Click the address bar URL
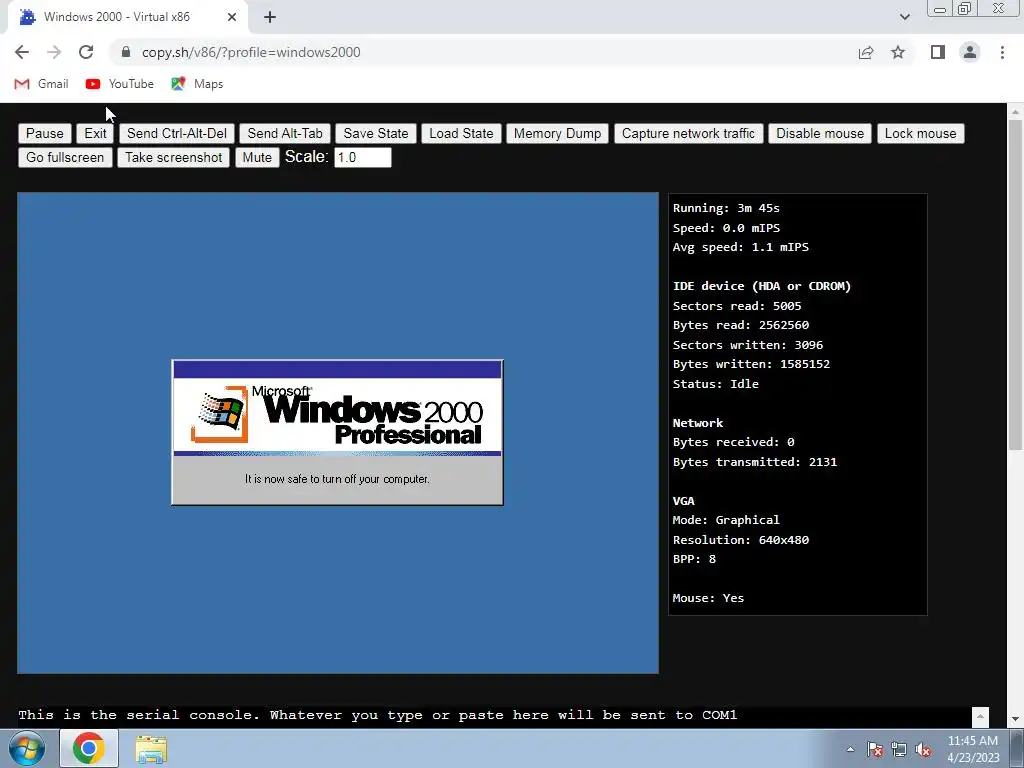 251,52
